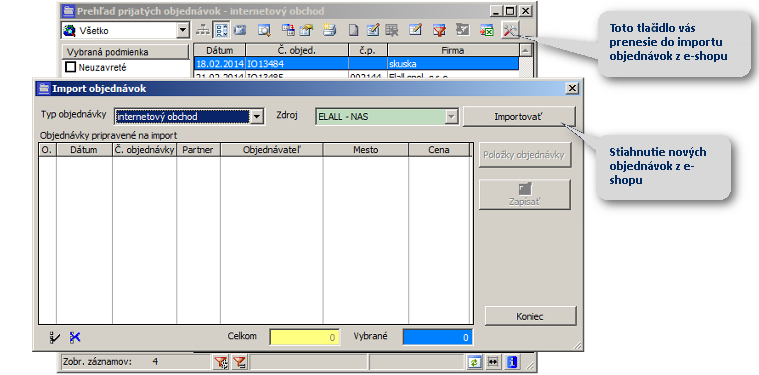Image resolution: width=759 pixels, height=375 pixels.
Task: Click the properties hand toolbar icon
Action: point(306,30)
